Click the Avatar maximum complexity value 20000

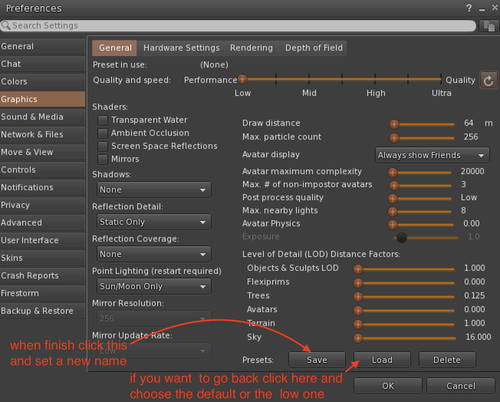[x=472, y=171]
